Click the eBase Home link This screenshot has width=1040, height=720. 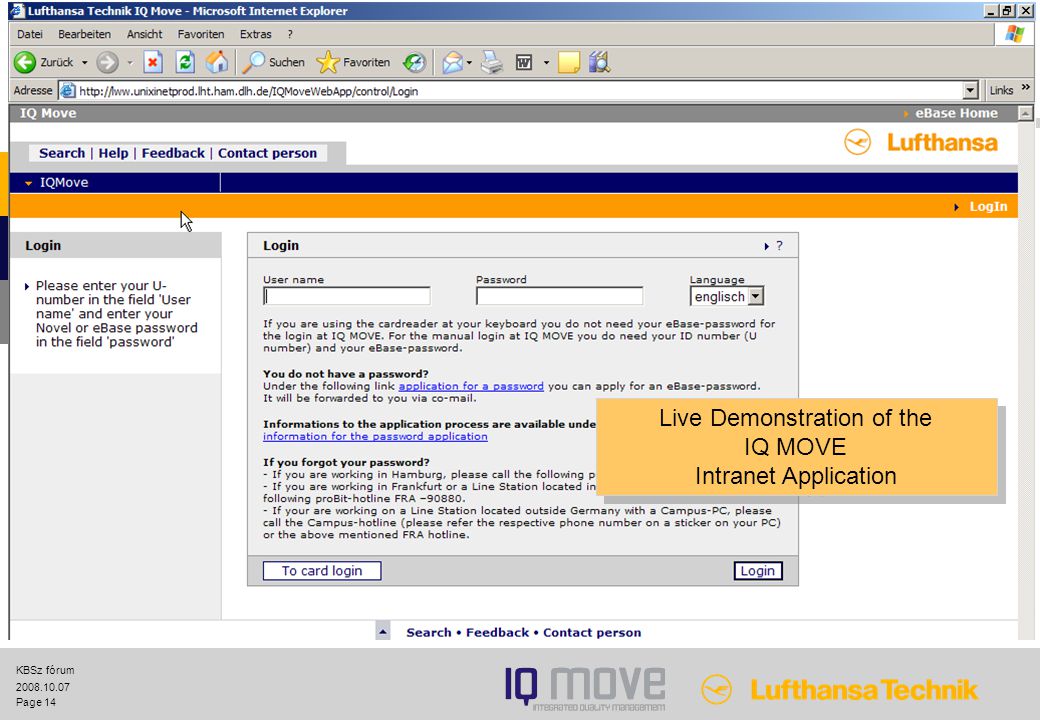point(956,113)
